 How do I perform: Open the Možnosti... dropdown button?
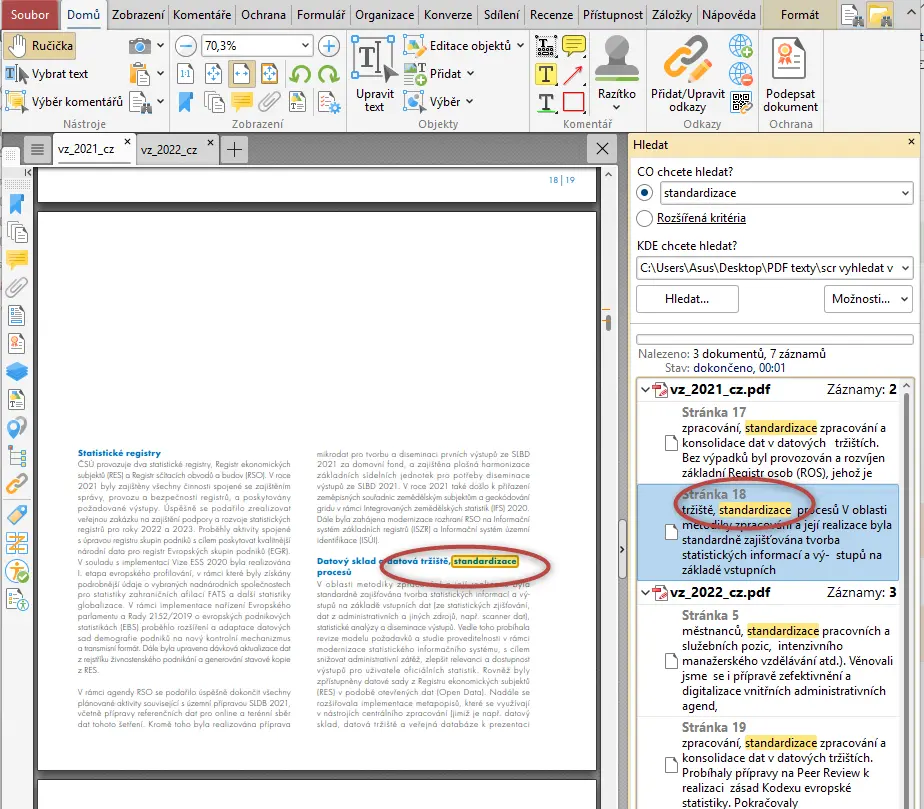869,299
